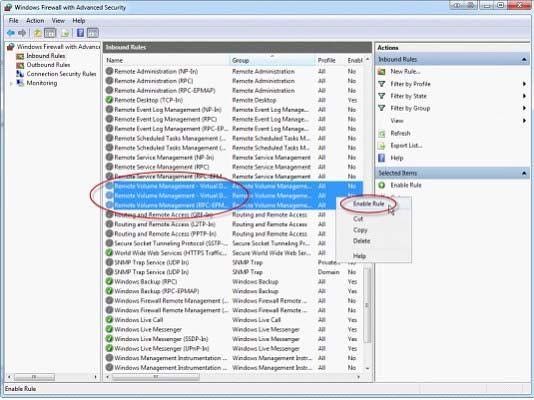Screen dimensions: 534x400
Task: Collapse the Selected Items section
Action: coord(524,174)
